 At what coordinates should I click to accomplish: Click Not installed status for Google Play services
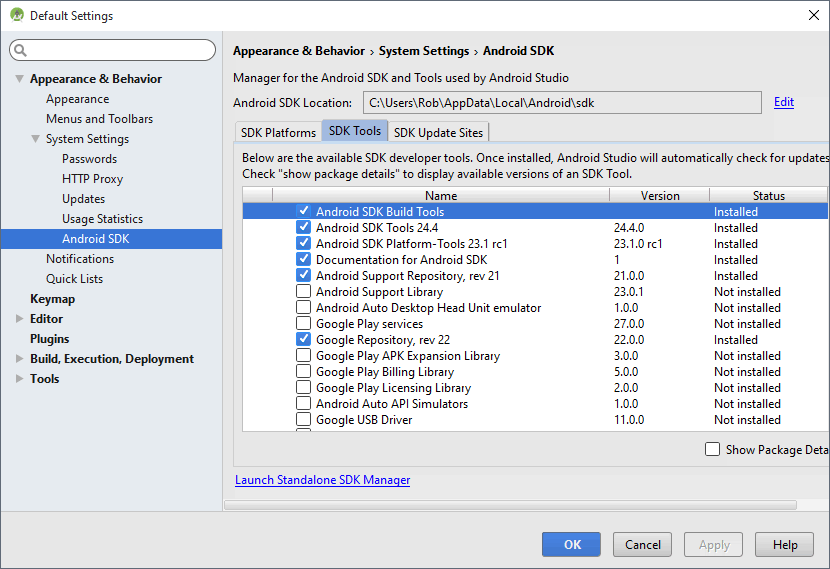pos(747,323)
